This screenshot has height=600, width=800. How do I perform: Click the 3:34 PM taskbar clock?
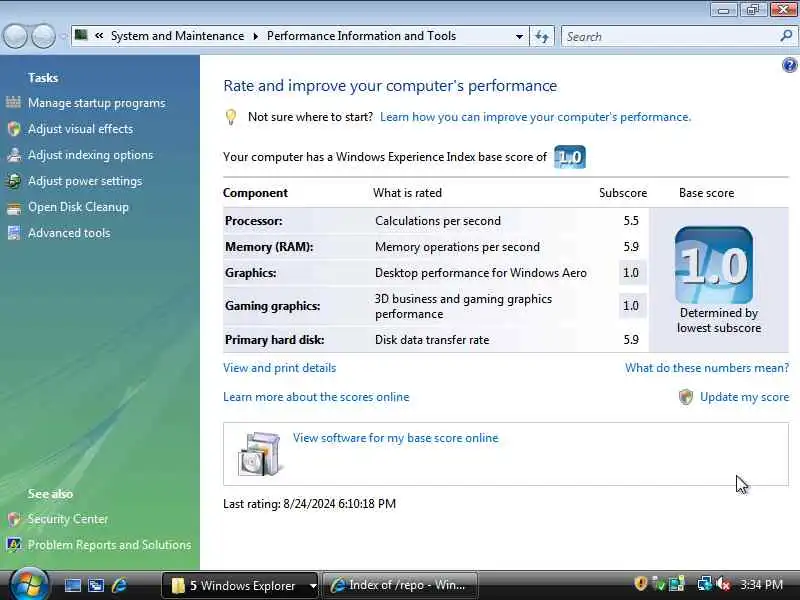[761, 585]
